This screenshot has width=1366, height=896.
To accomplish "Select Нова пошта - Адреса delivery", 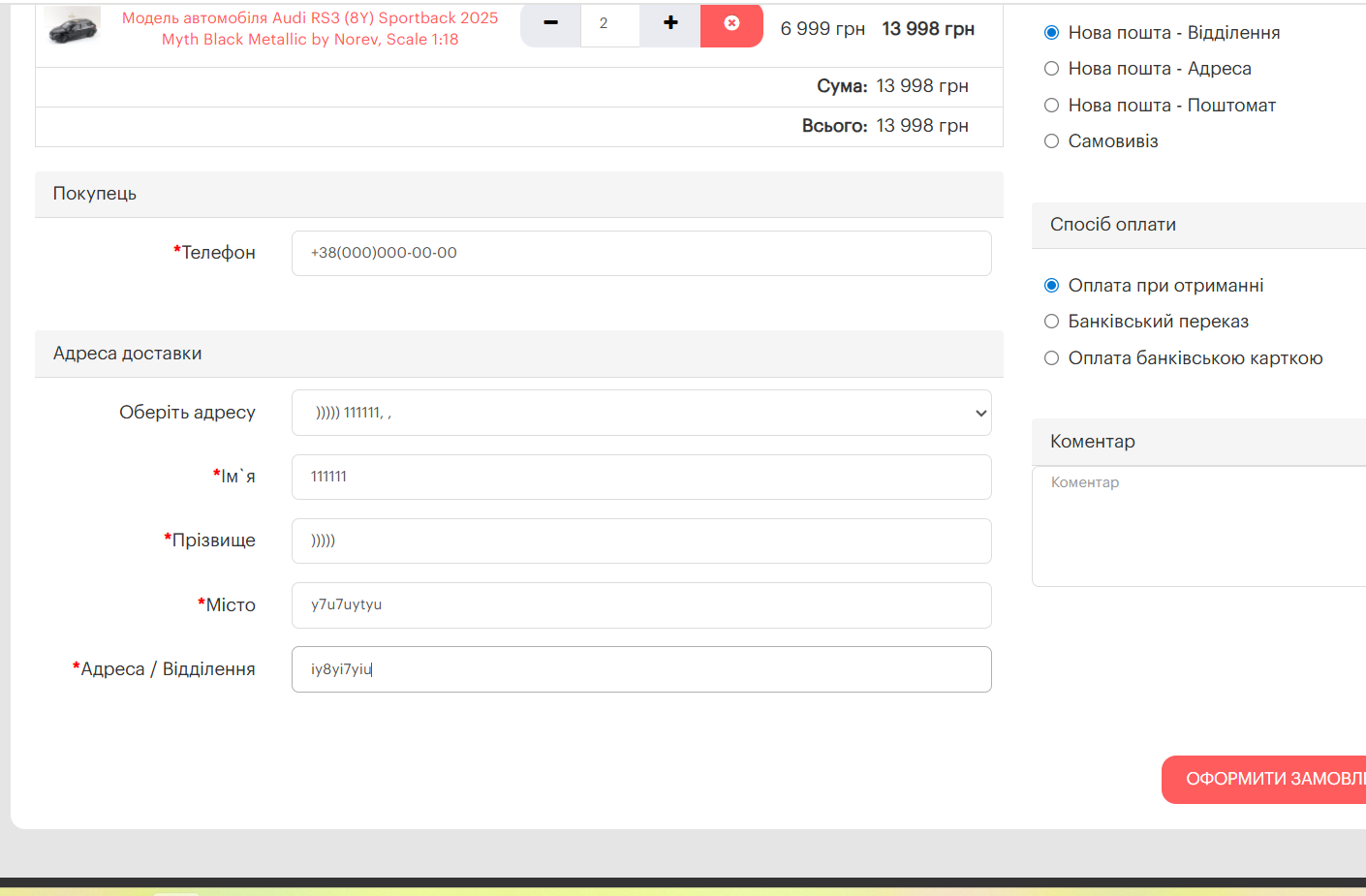I will [x=1051, y=69].
